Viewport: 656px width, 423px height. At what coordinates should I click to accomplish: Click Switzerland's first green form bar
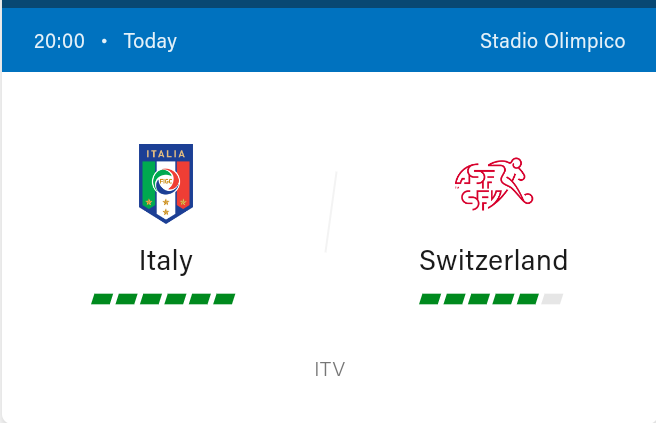pos(430,299)
